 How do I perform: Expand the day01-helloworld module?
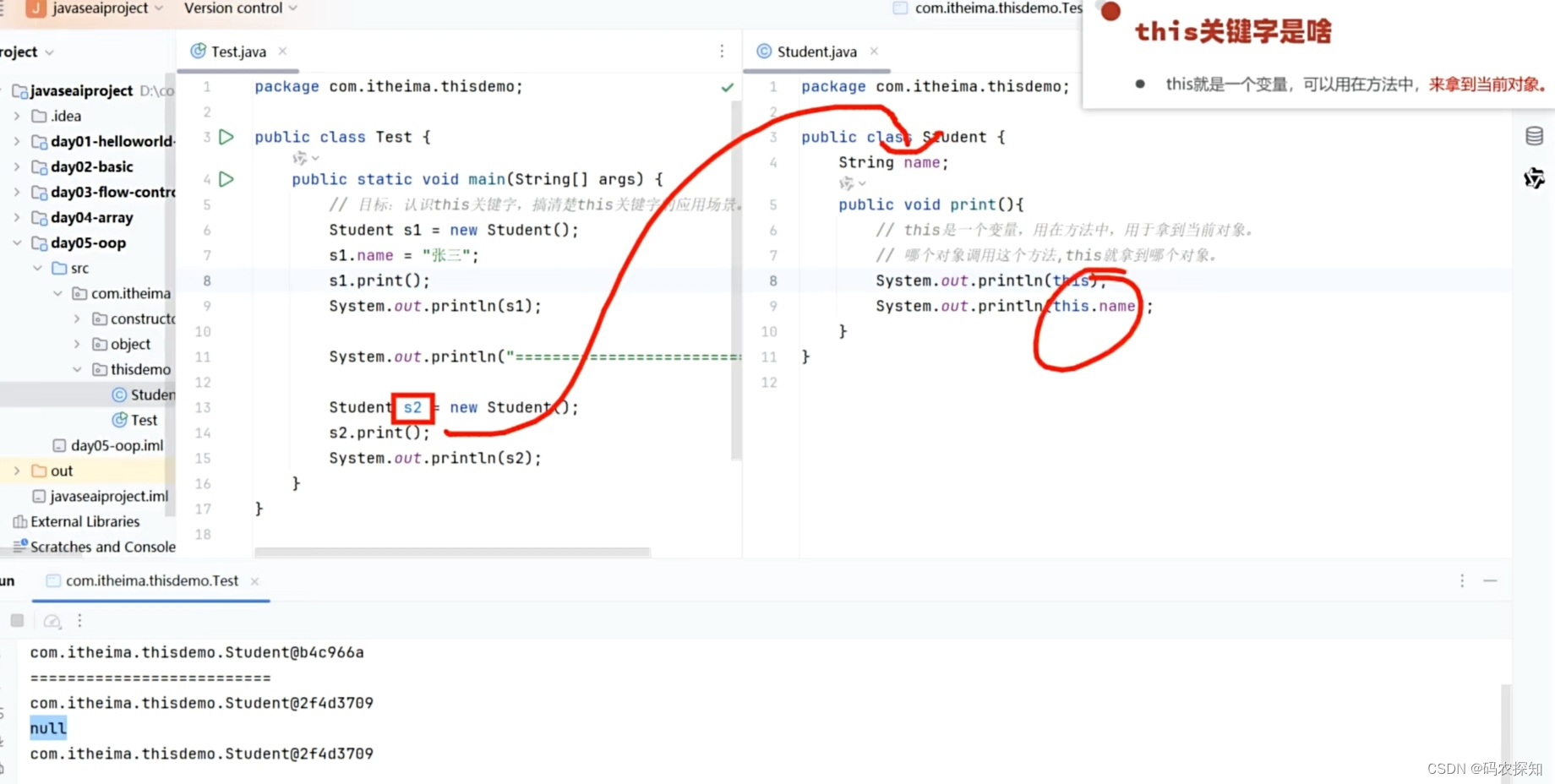coord(17,141)
